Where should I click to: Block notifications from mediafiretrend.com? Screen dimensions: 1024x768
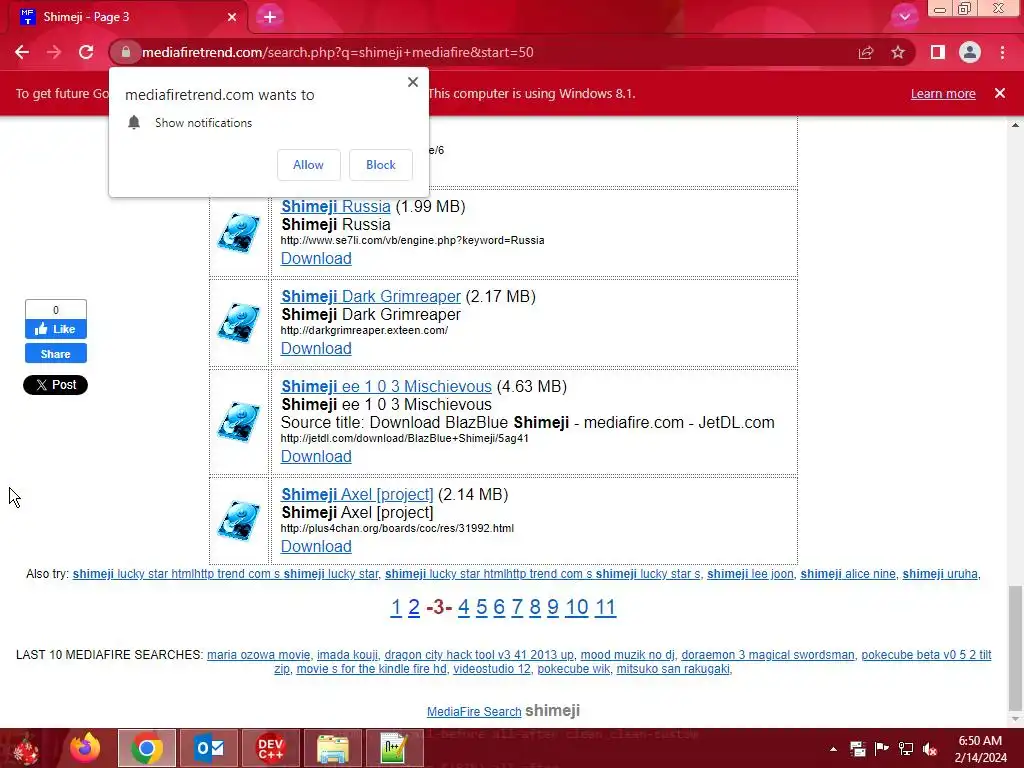[x=381, y=165]
